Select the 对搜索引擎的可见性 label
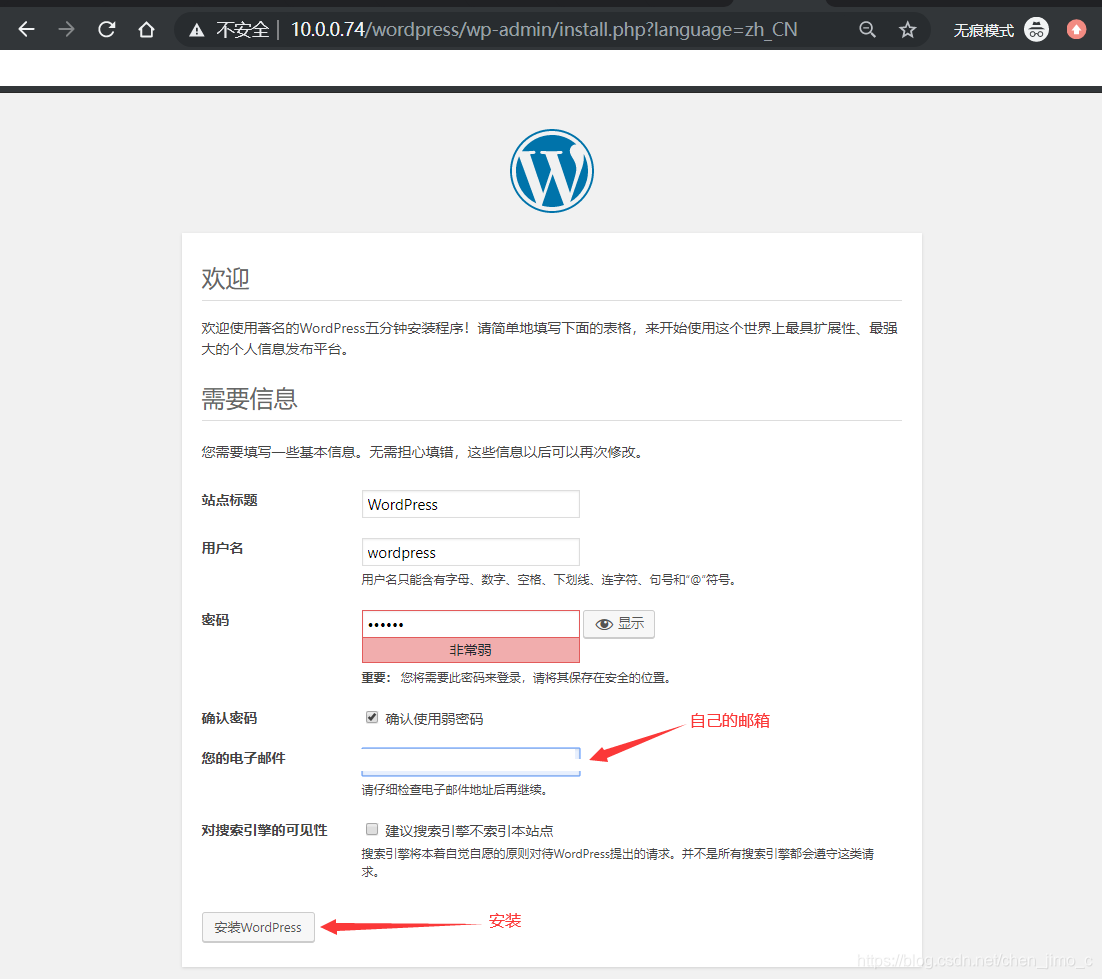 [x=264, y=830]
